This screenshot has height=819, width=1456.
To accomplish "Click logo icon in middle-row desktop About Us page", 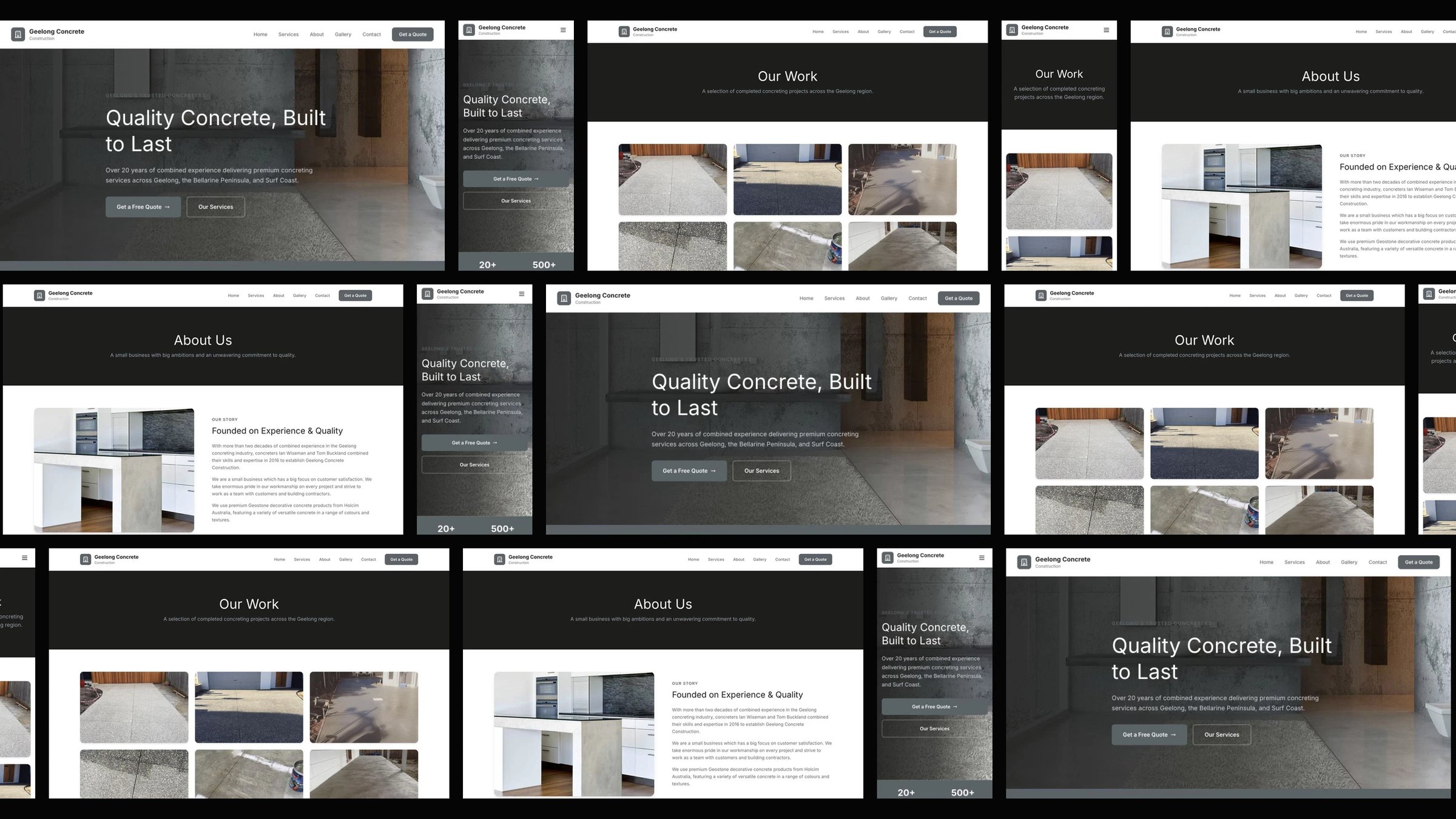I will tap(39, 295).
